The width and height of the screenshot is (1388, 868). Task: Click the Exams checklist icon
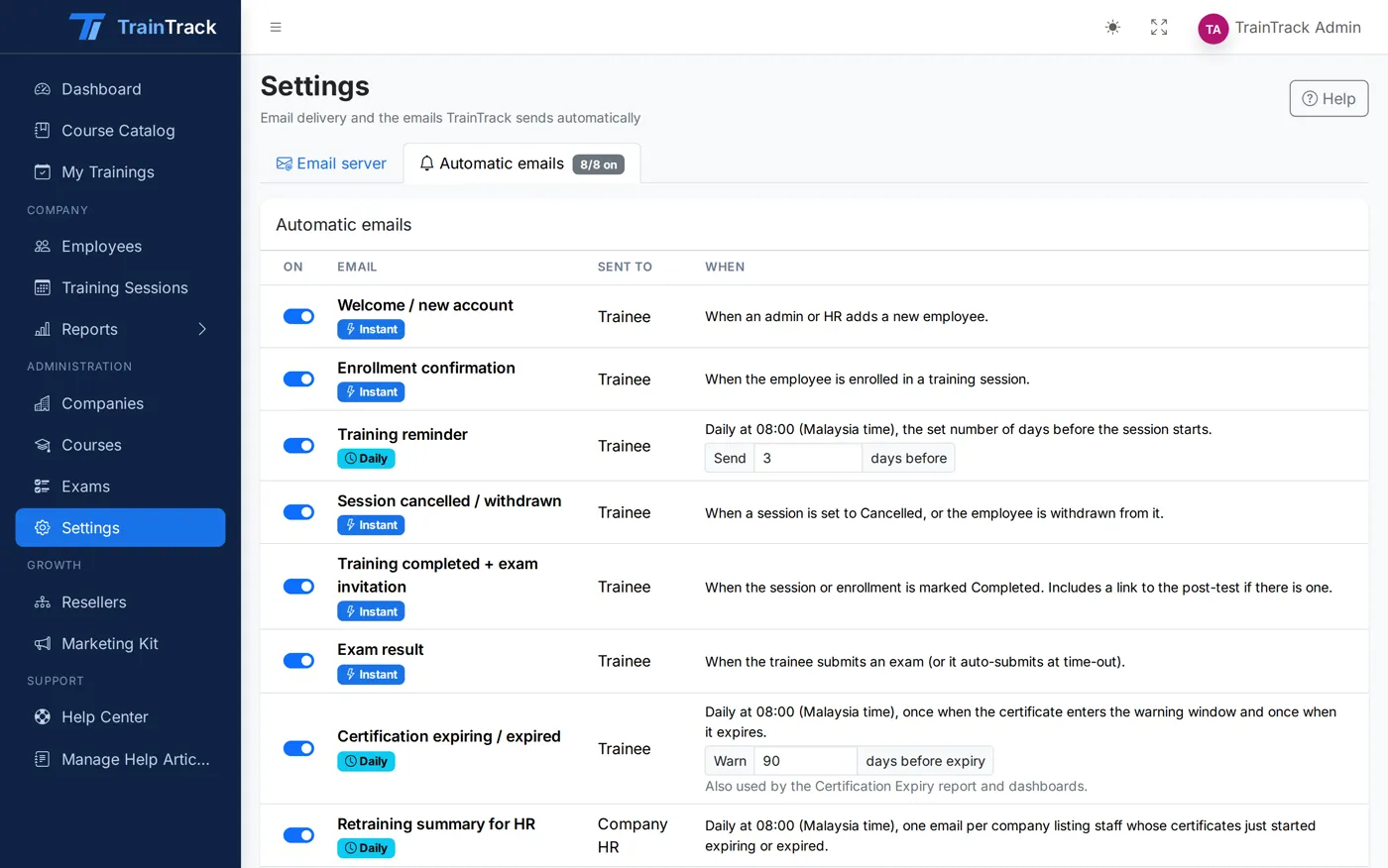point(43,487)
